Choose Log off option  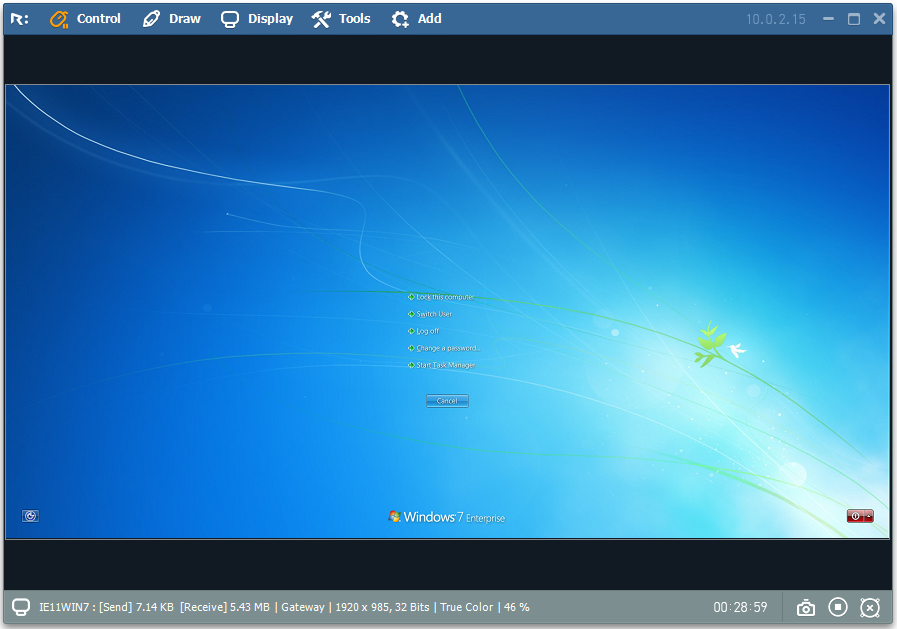point(427,331)
